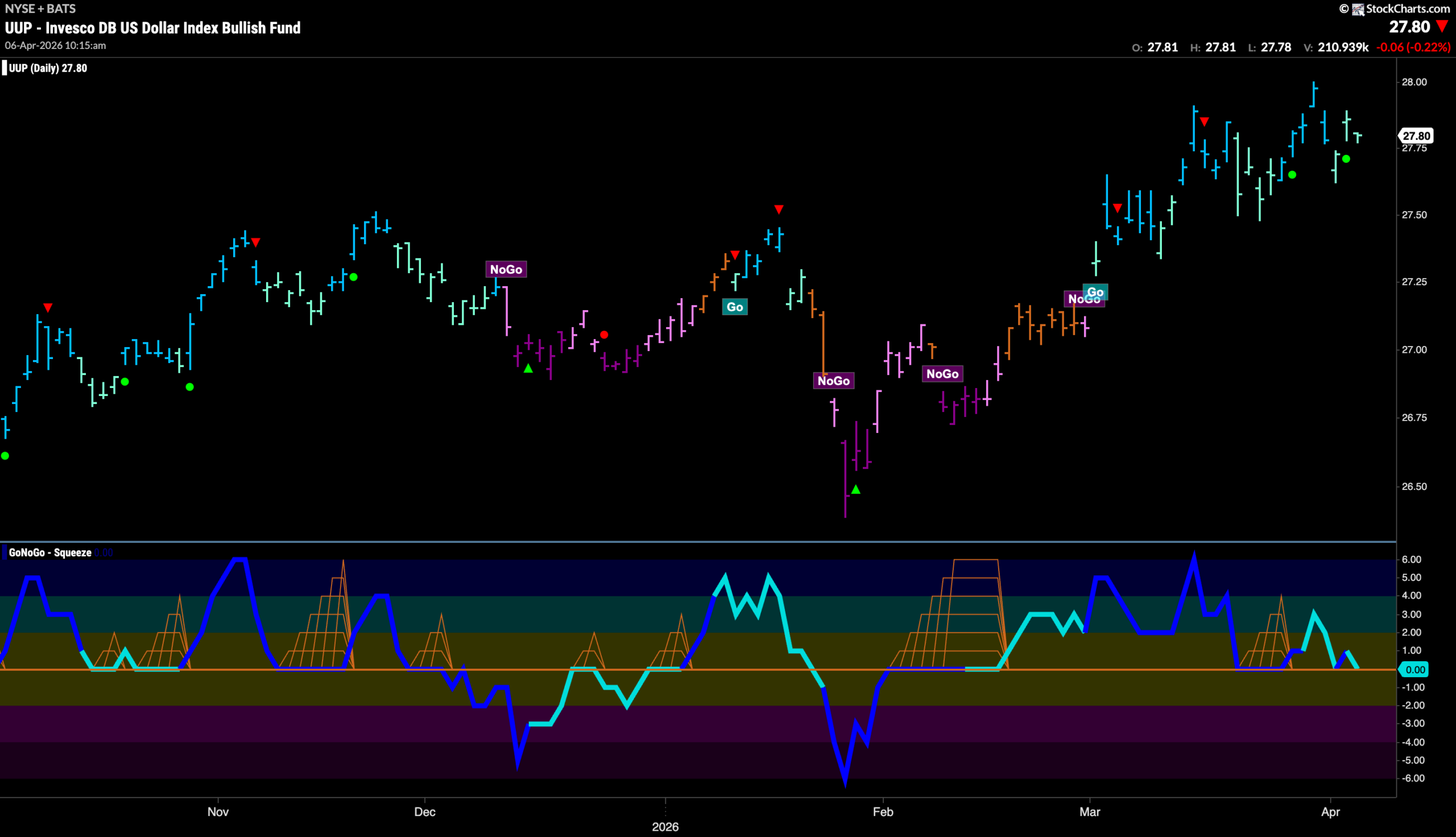Click the NoGo label in early December
This screenshot has width=1456, height=837.
pos(506,270)
